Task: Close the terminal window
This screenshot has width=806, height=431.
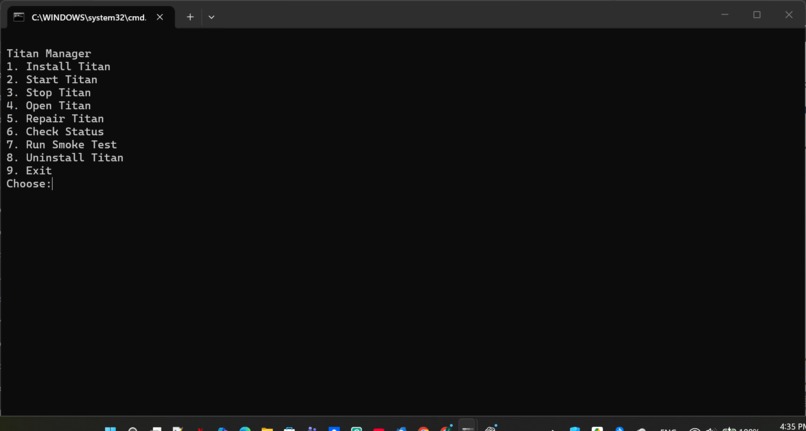Action: coord(789,15)
